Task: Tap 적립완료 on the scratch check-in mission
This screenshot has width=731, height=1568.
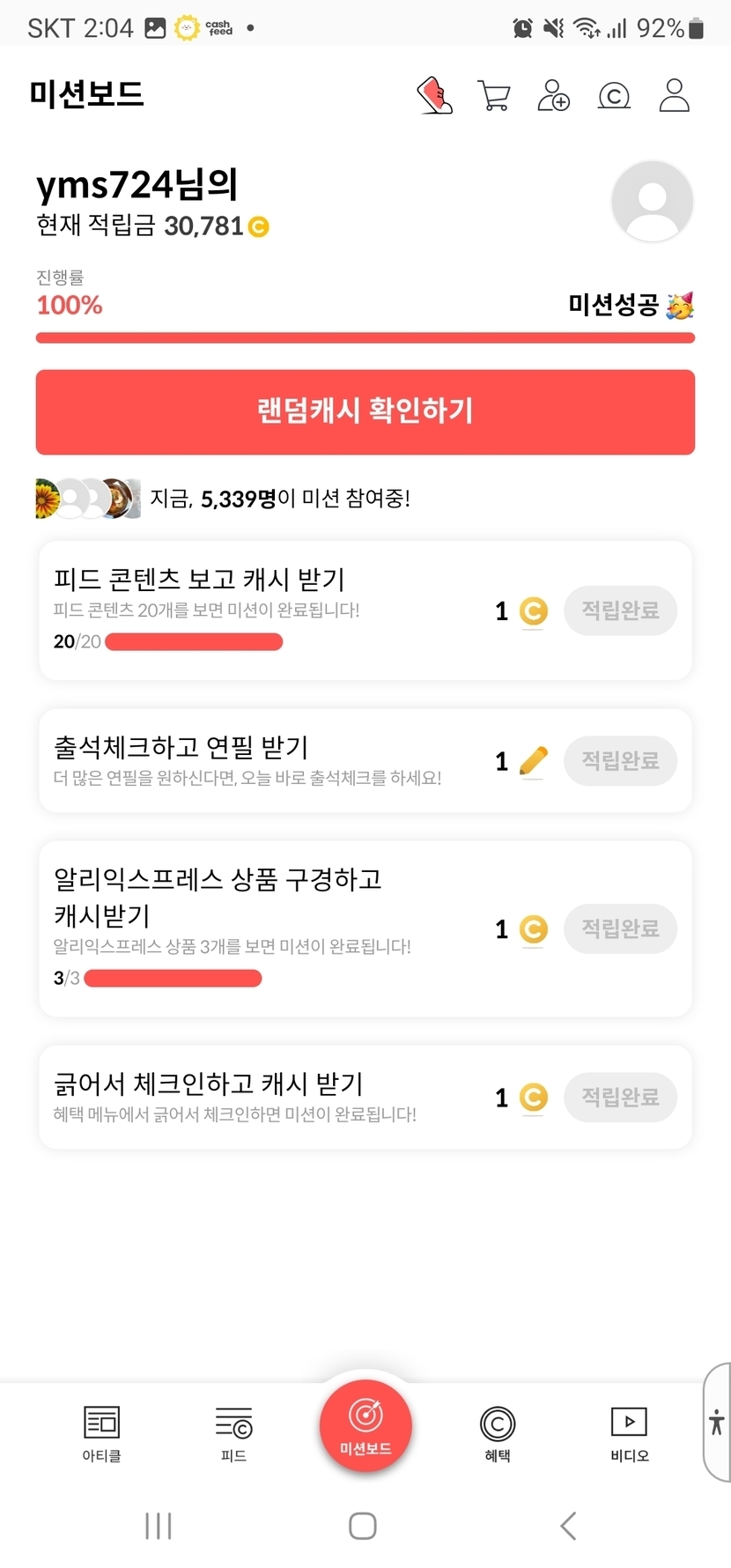Action: 620,1097
